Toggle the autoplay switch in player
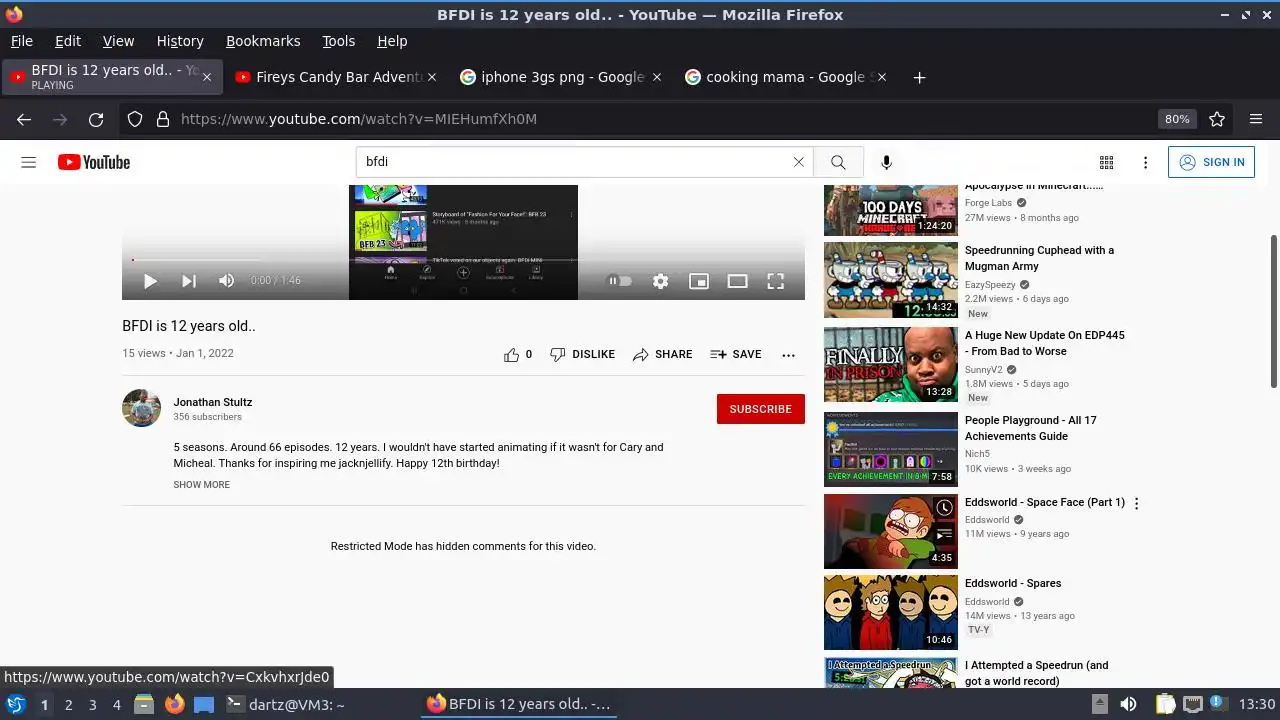 620,281
